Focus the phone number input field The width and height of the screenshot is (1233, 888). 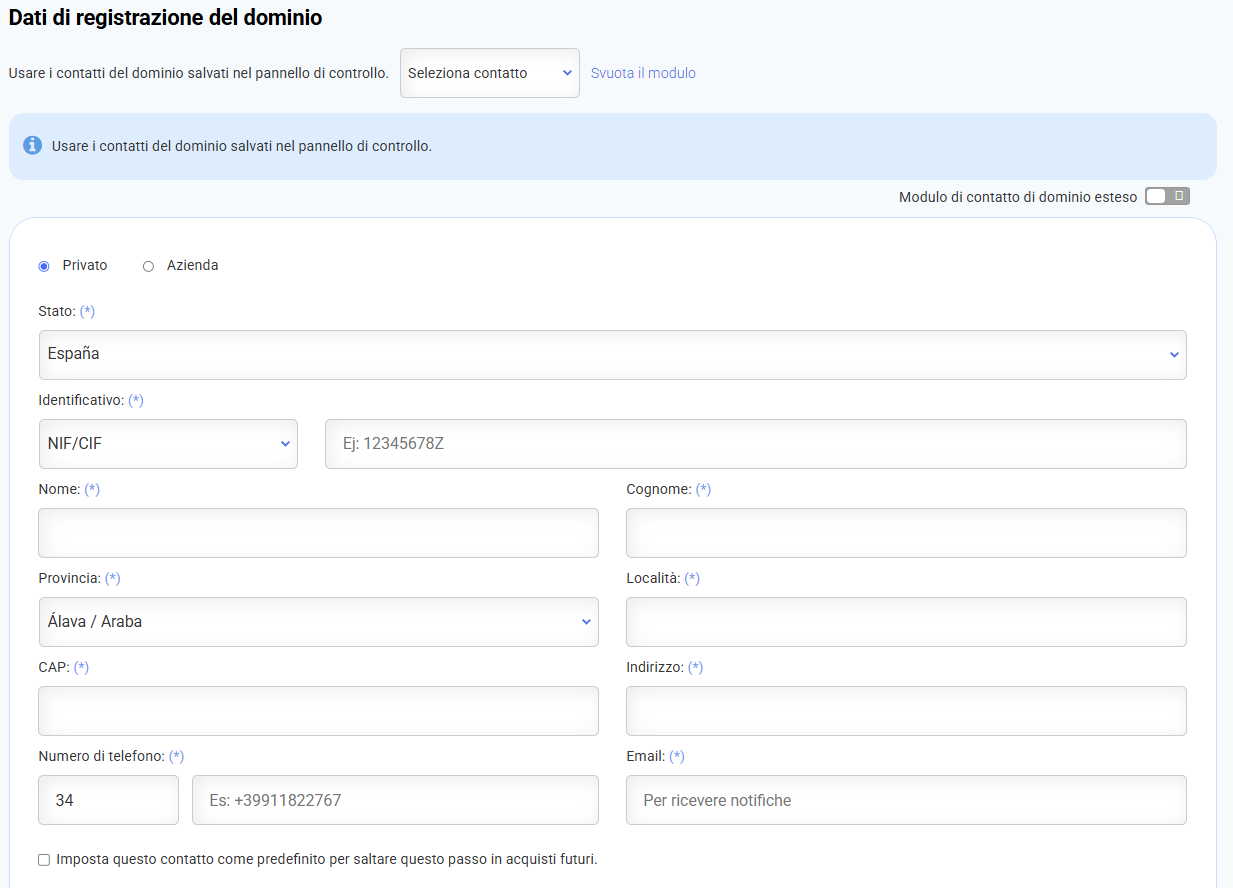coord(395,800)
